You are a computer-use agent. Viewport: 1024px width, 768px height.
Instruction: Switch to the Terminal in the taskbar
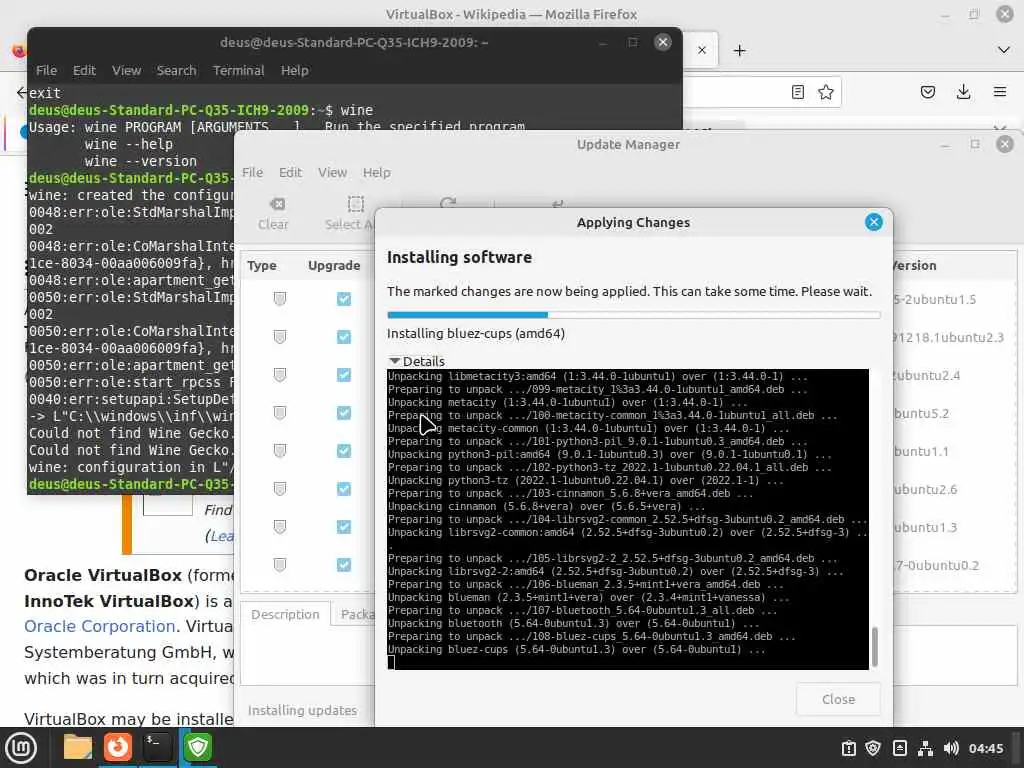(x=157, y=747)
